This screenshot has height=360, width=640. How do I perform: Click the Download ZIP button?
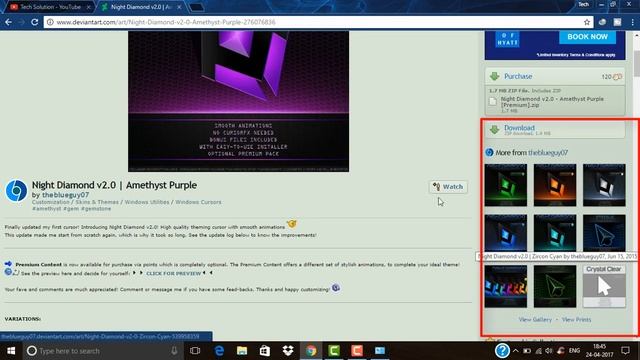tap(555, 130)
